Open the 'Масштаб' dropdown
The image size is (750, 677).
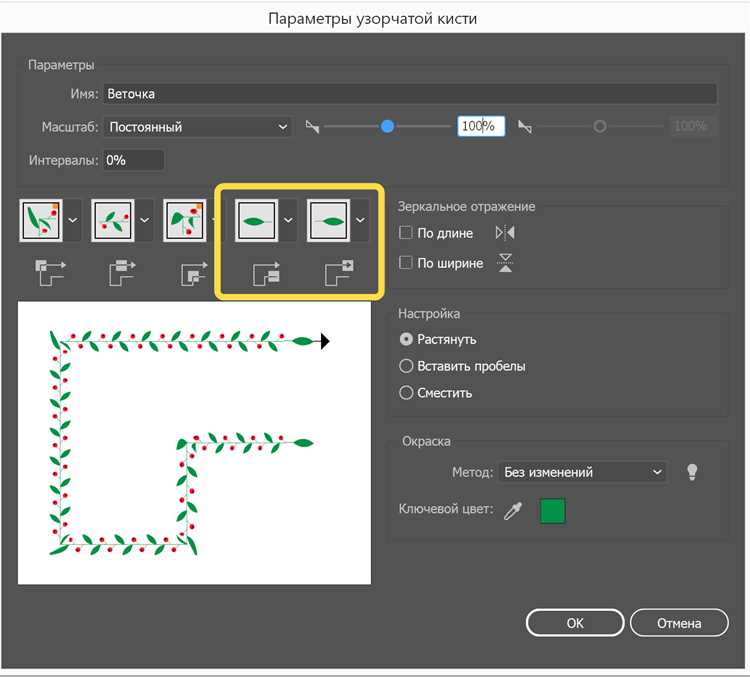(197, 127)
